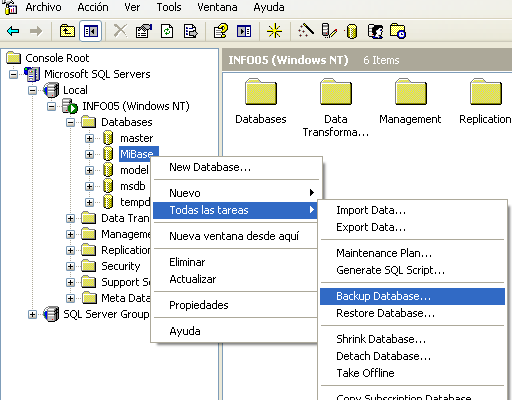Expand the MiBase database node
This screenshot has width=512, height=400.
tap(89, 154)
